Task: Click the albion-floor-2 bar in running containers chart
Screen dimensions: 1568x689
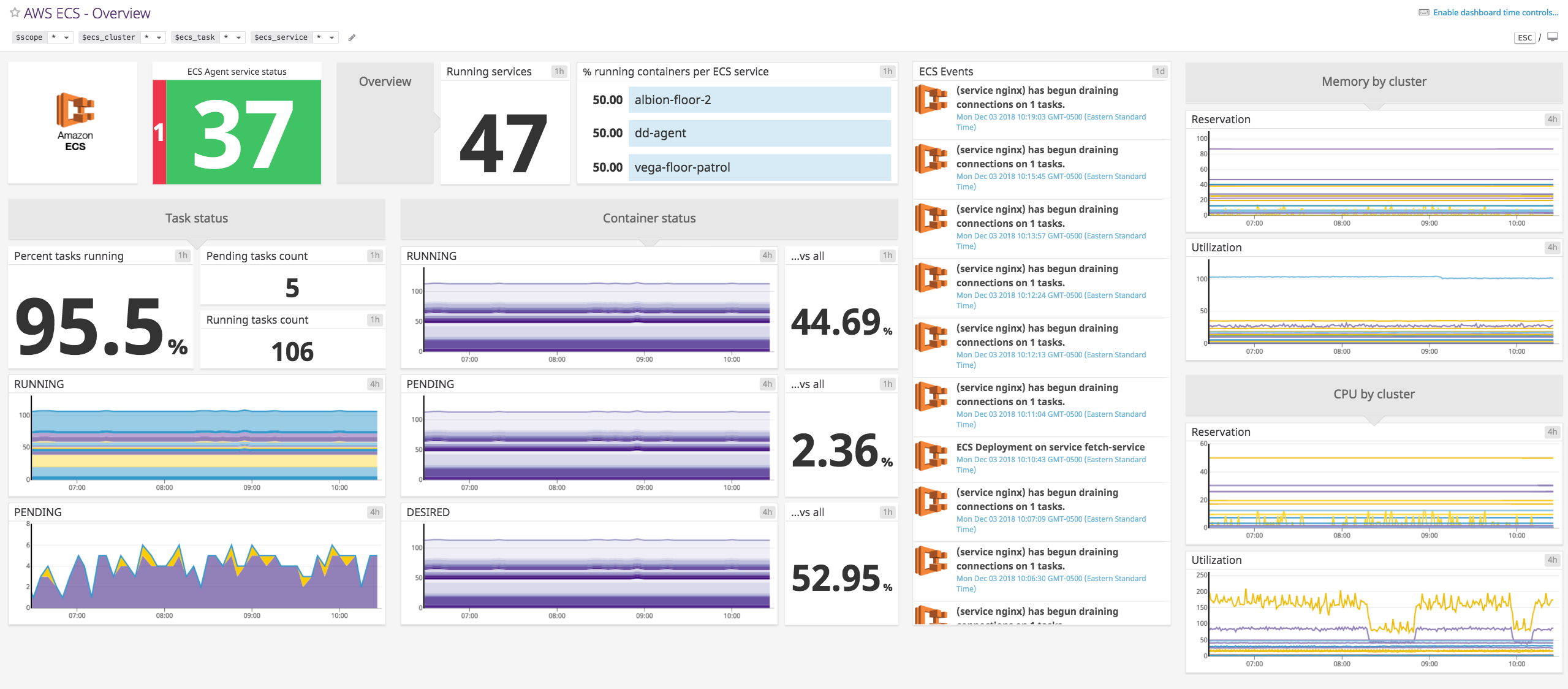Action: point(760,99)
